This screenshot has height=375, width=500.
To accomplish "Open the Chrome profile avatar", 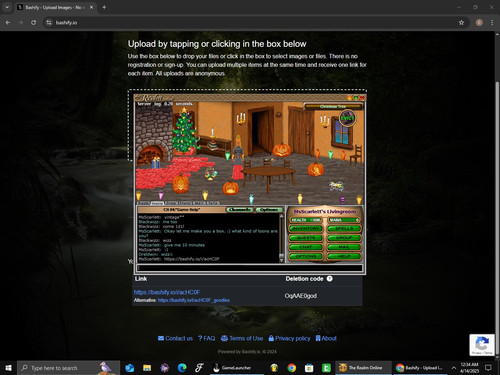I will [x=479, y=22].
